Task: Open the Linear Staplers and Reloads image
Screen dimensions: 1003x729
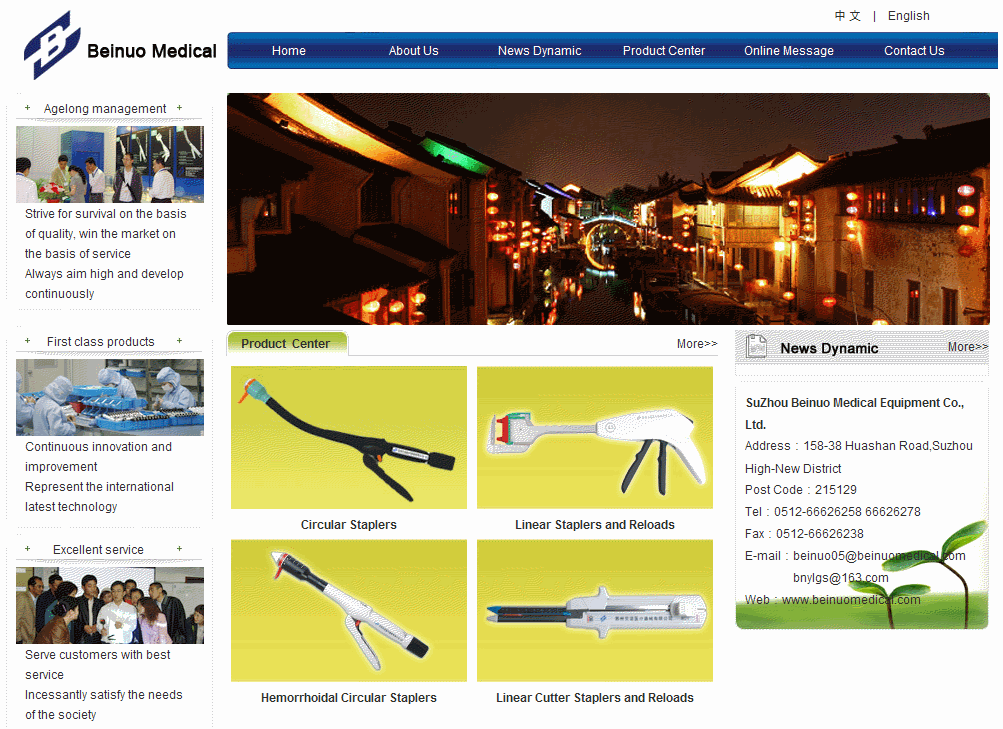Action: pyautogui.click(x=595, y=438)
